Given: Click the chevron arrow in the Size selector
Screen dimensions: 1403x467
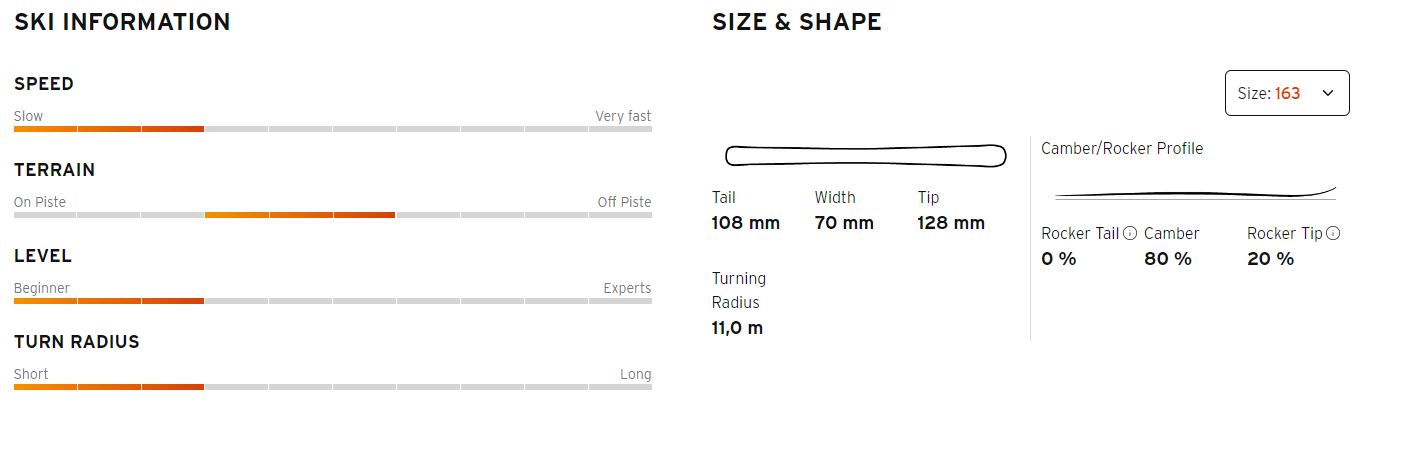Looking at the screenshot, I should (1328, 93).
